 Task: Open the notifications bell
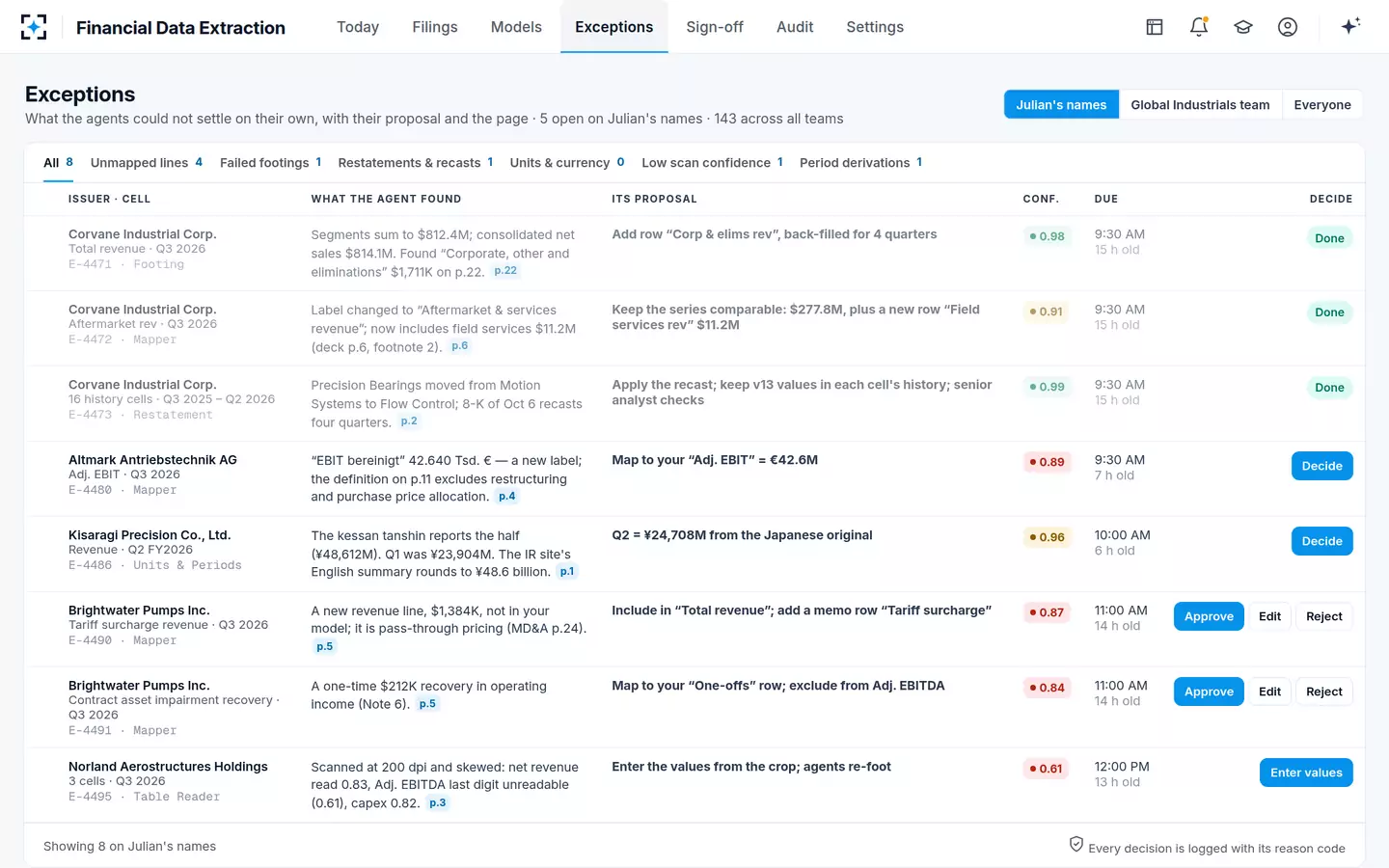coord(1199,27)
